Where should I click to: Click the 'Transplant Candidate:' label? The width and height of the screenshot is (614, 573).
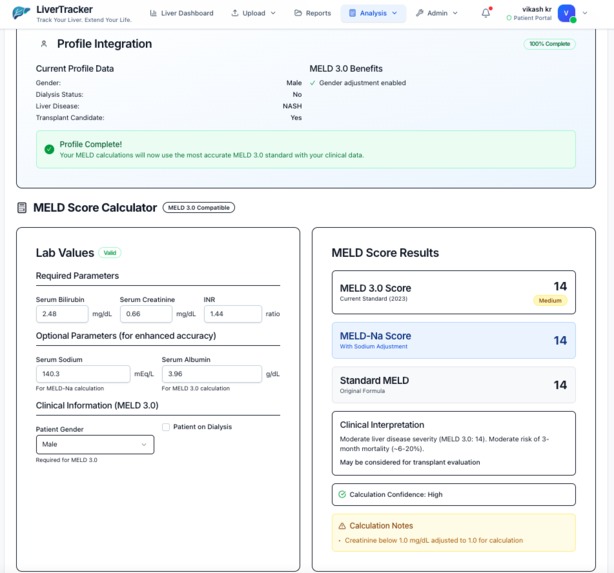tap(70, 118)
